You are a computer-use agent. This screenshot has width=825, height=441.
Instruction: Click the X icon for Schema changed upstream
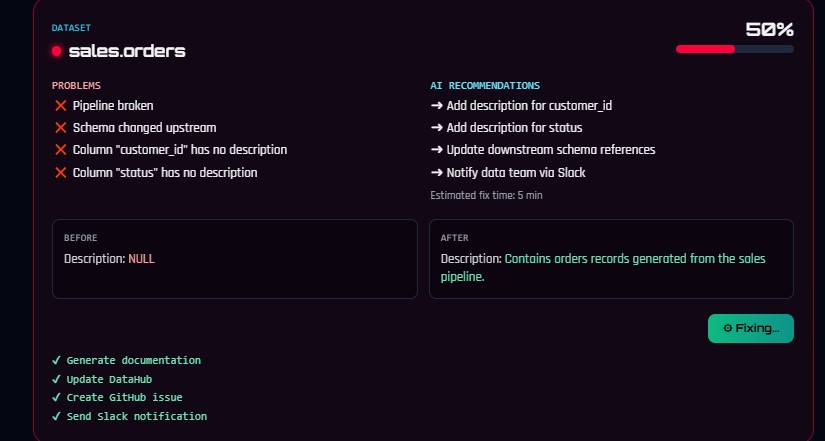(x=61, y=128)
